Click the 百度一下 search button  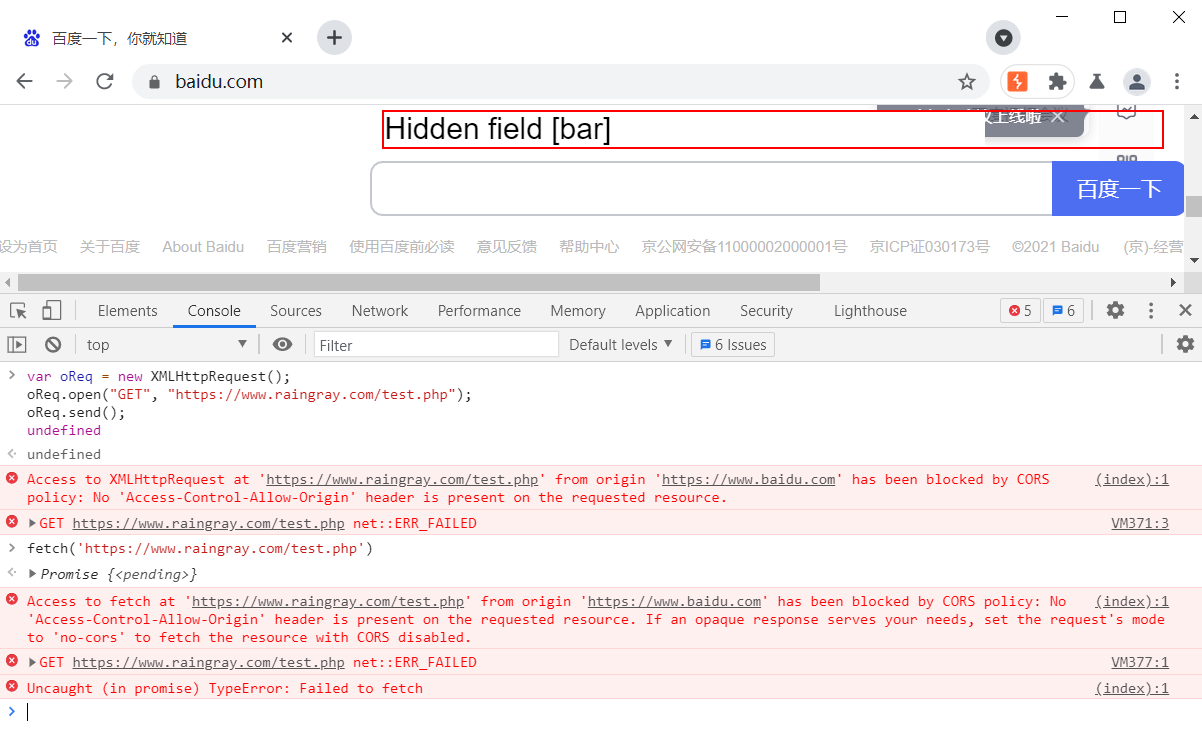1118,189
